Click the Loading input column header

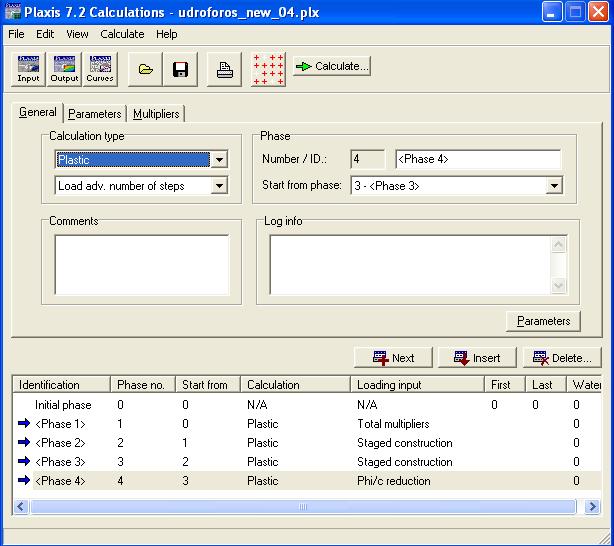(x=417, y=385)
